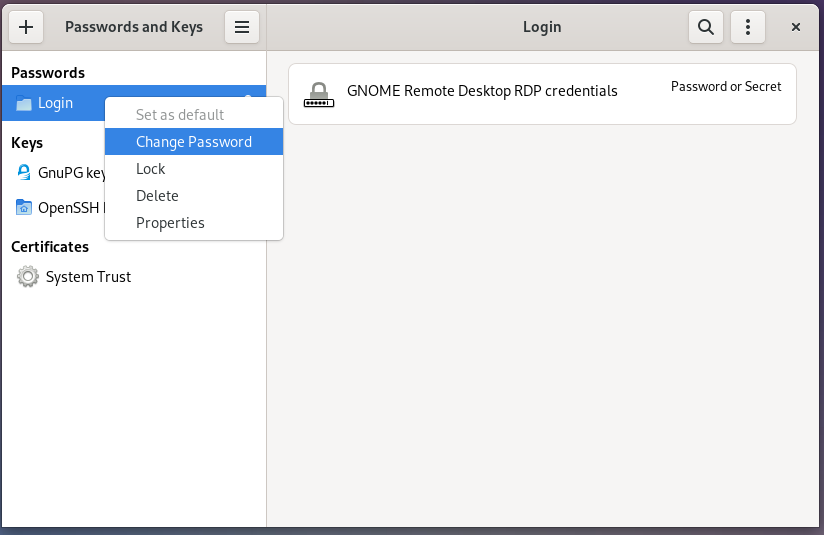Open Properties from the context menu
Viewport: 824px width, 535px height.
[170, 223]
